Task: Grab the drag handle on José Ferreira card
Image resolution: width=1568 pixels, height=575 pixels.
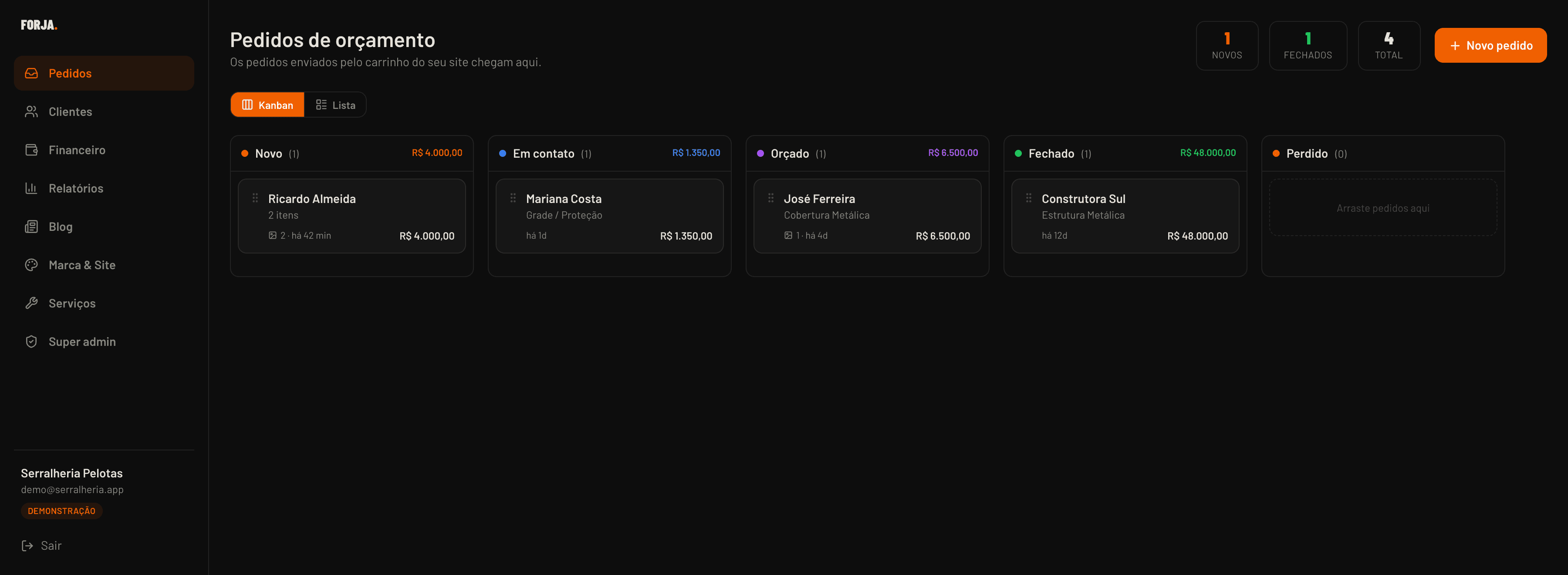Action: [x=770, y=198]
